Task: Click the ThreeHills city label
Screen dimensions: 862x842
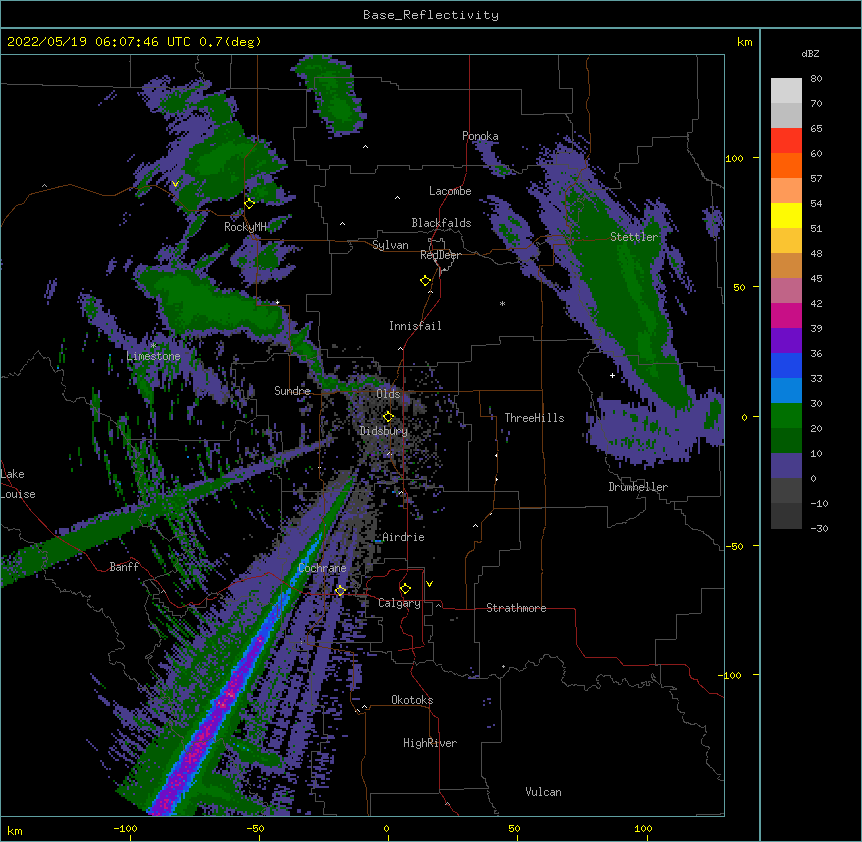Action: (x=534, y=418)
